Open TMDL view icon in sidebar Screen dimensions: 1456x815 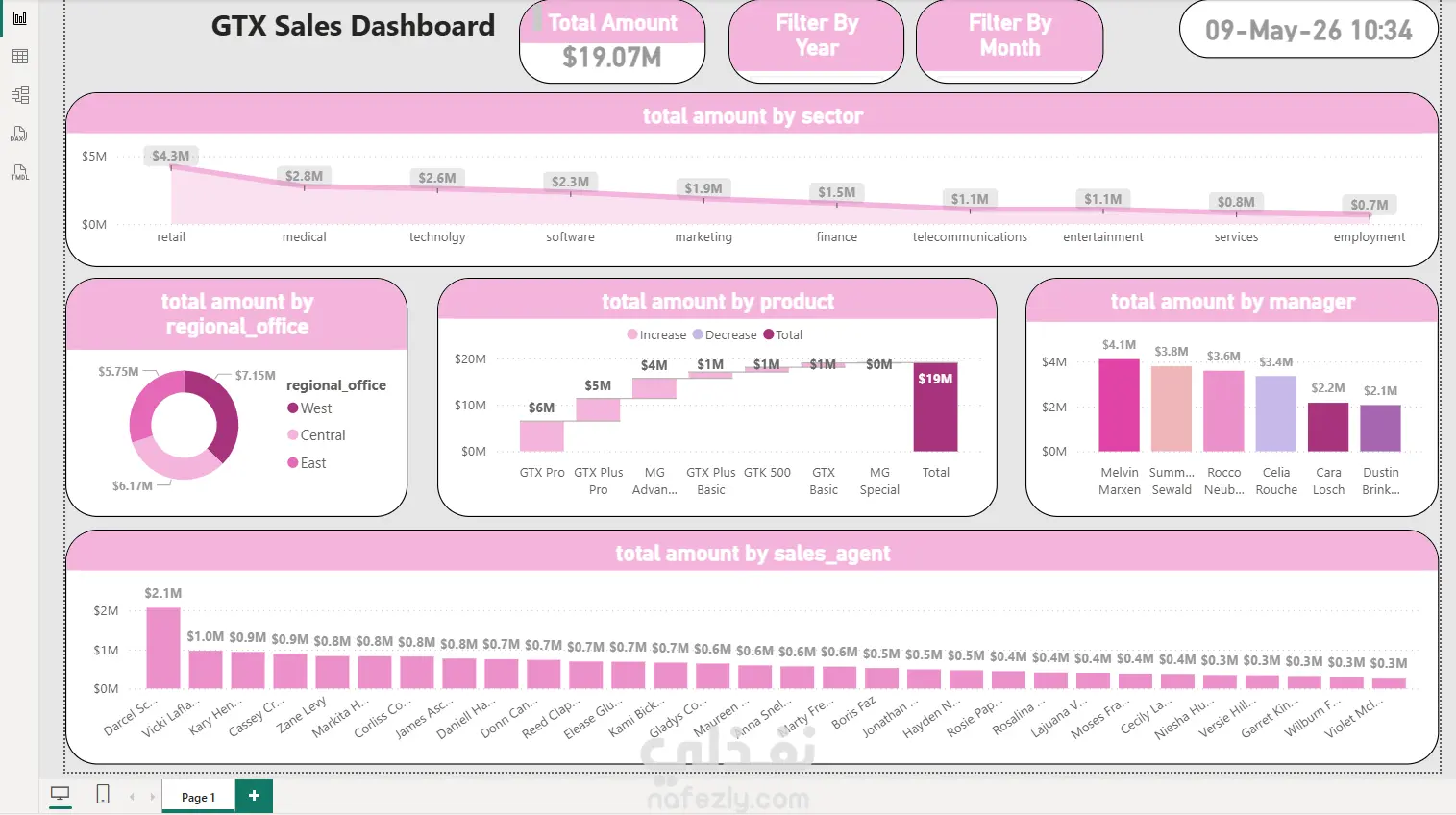(19, 172)
